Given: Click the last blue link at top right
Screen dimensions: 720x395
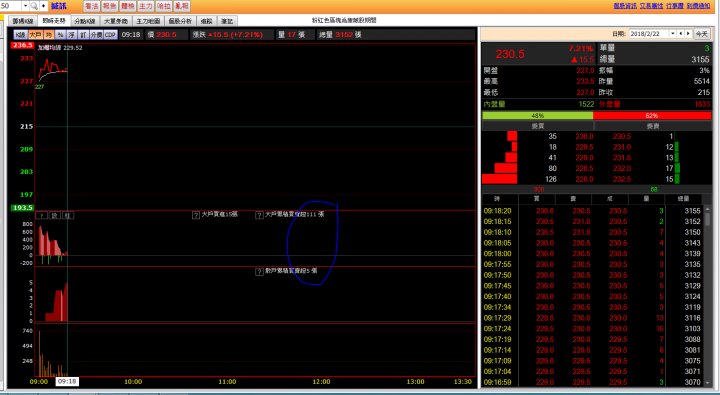Looking at the screenshot, I should click(698, 6).
